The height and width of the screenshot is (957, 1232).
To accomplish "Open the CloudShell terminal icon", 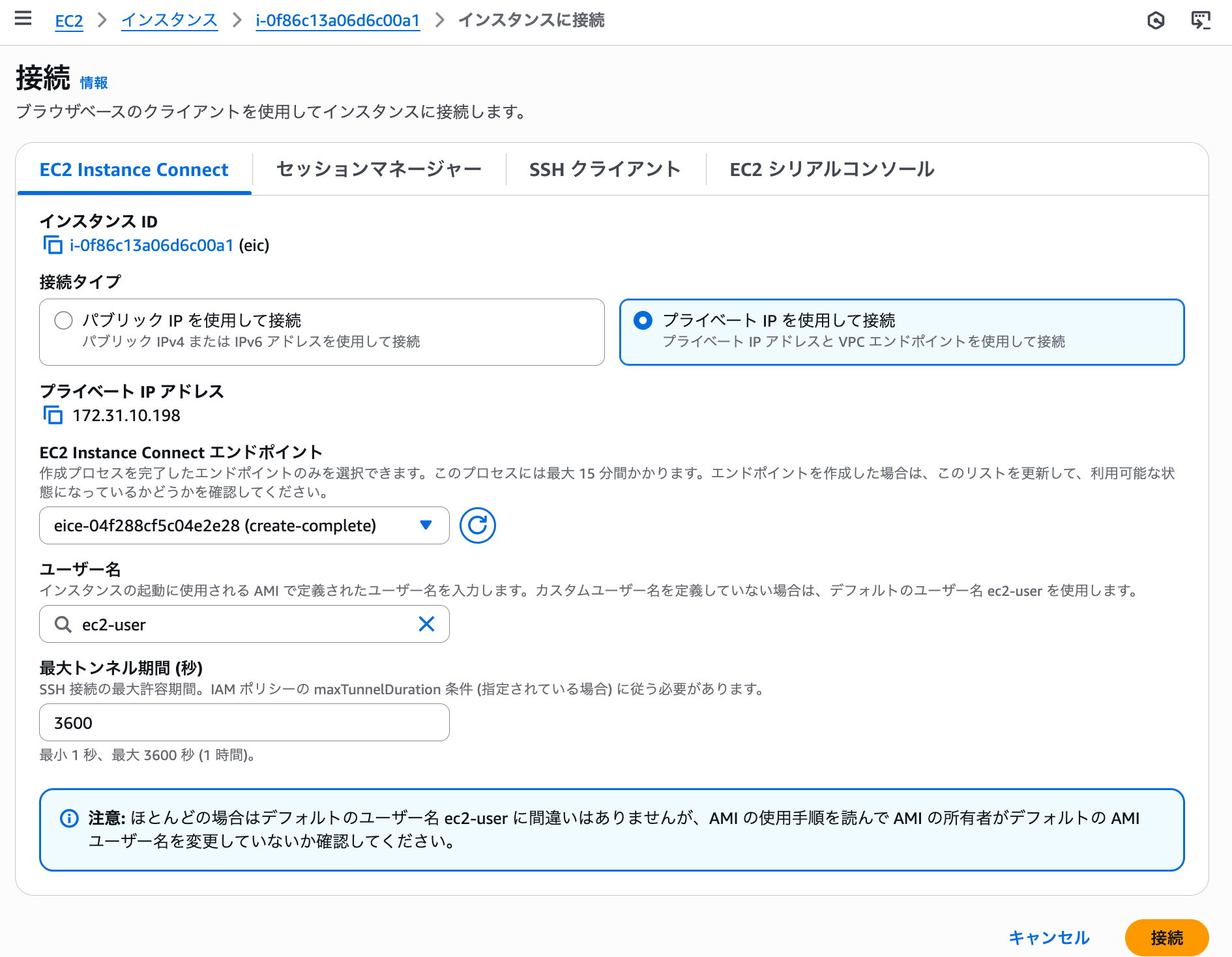I will (1201, 21).
